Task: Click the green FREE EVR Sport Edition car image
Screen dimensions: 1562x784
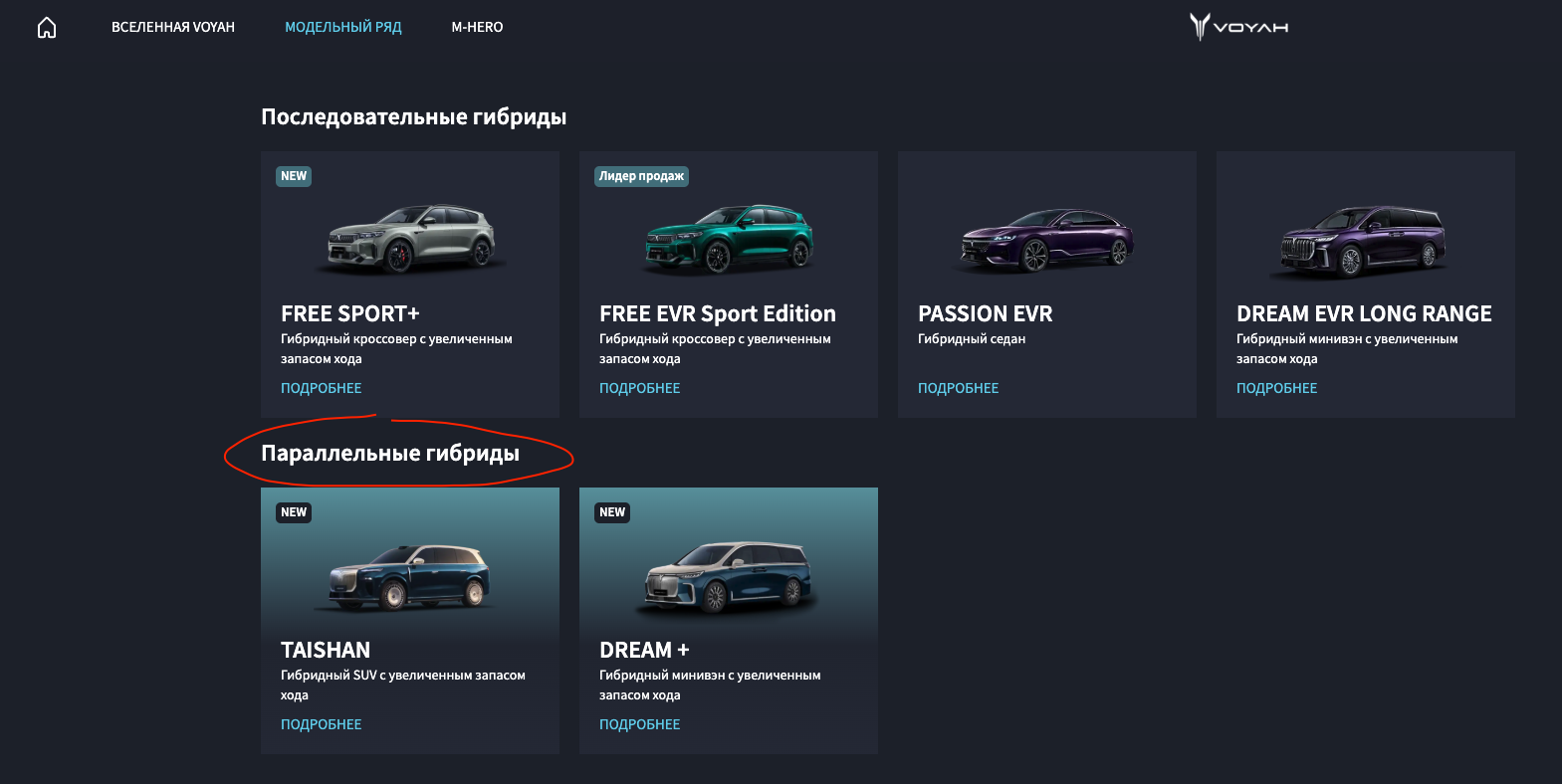Action: [x=729, y=239]
